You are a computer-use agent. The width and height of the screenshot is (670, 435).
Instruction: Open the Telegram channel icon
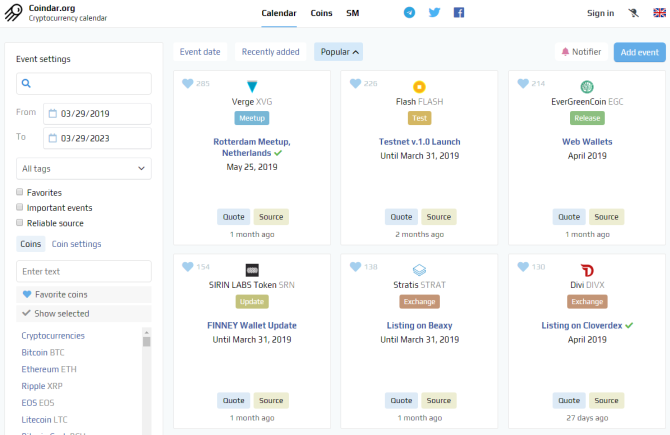point(409,12)
